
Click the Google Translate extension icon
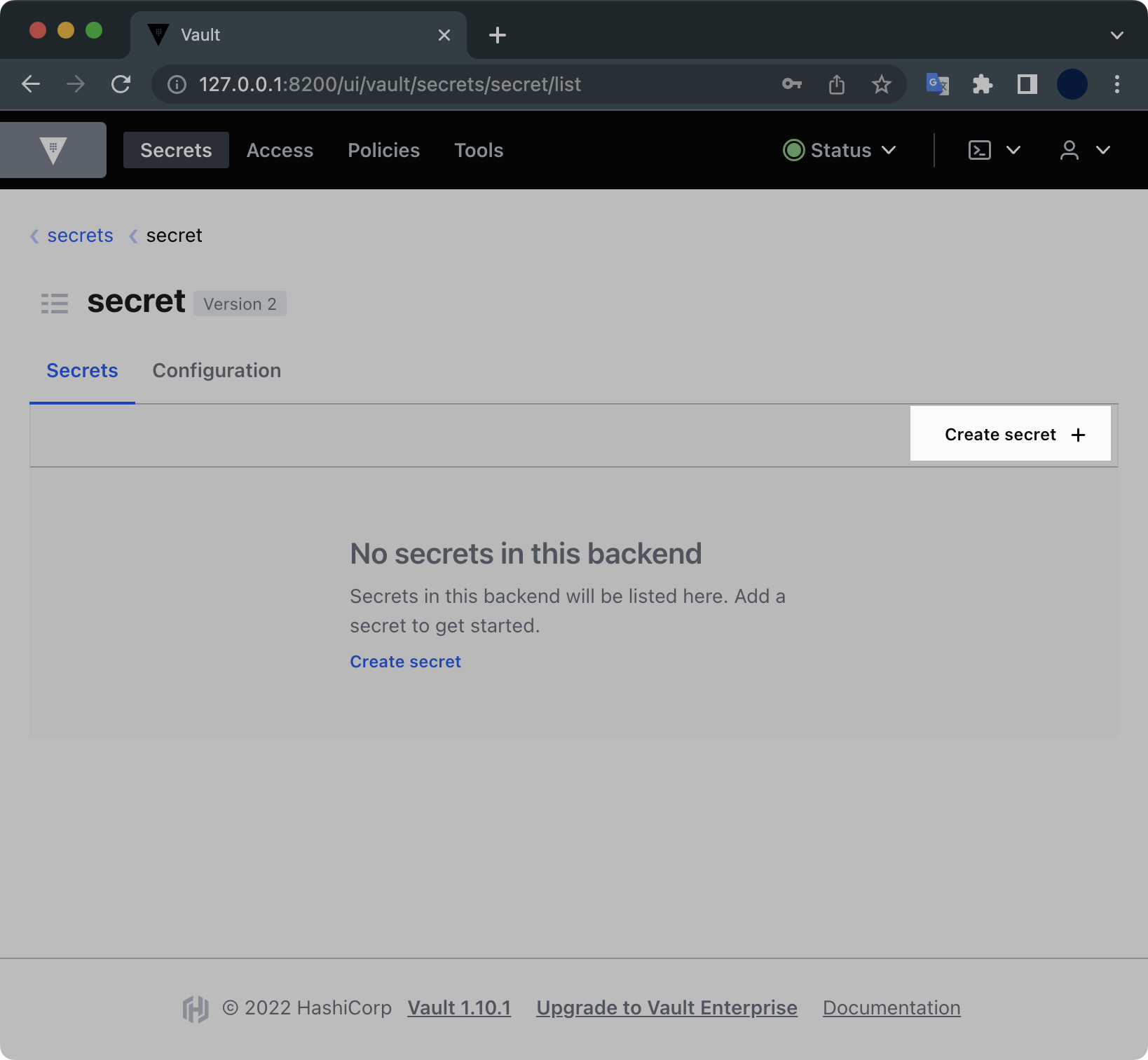click(x=937, y=85)
